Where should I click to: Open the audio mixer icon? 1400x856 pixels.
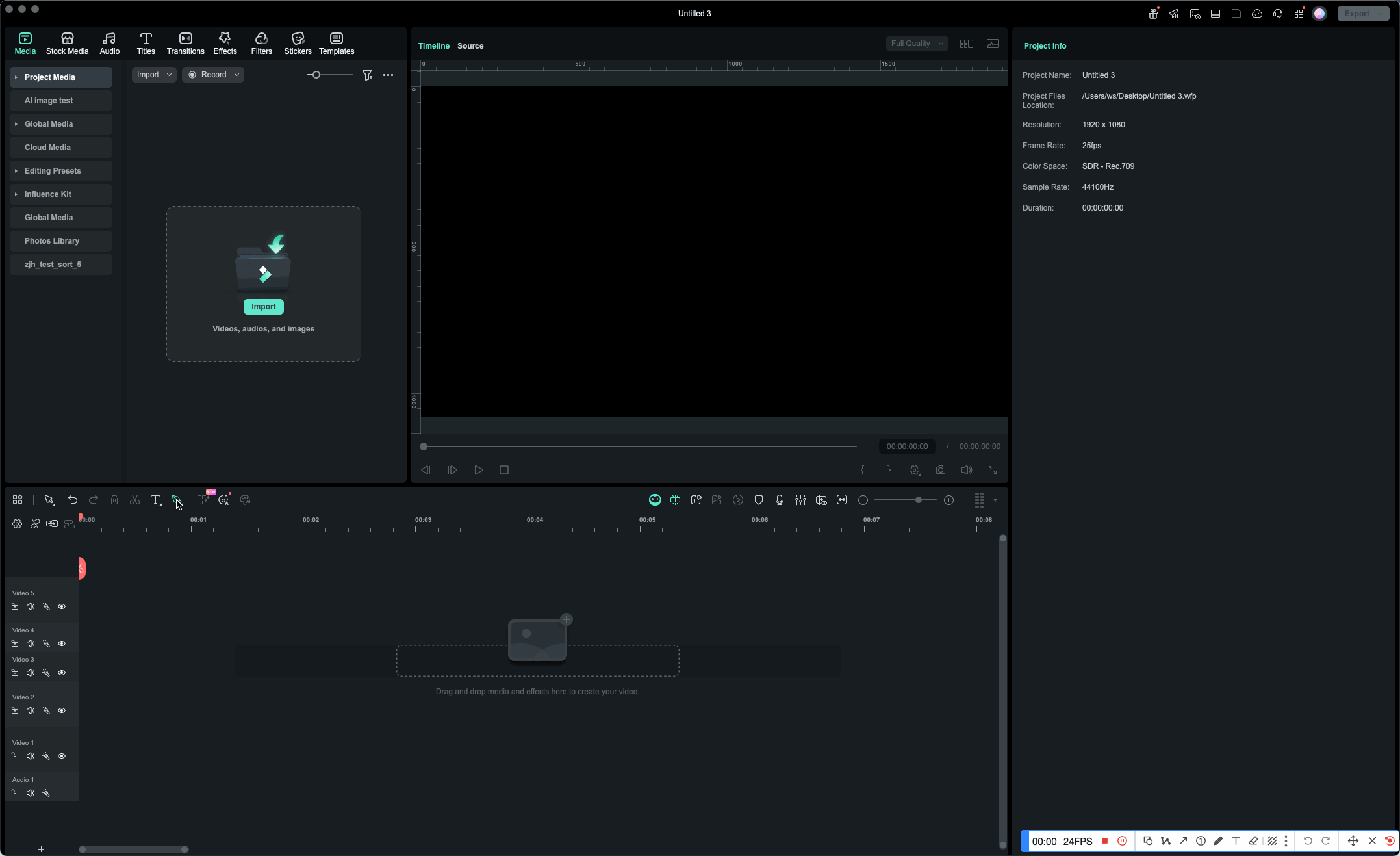click(800, 500)
